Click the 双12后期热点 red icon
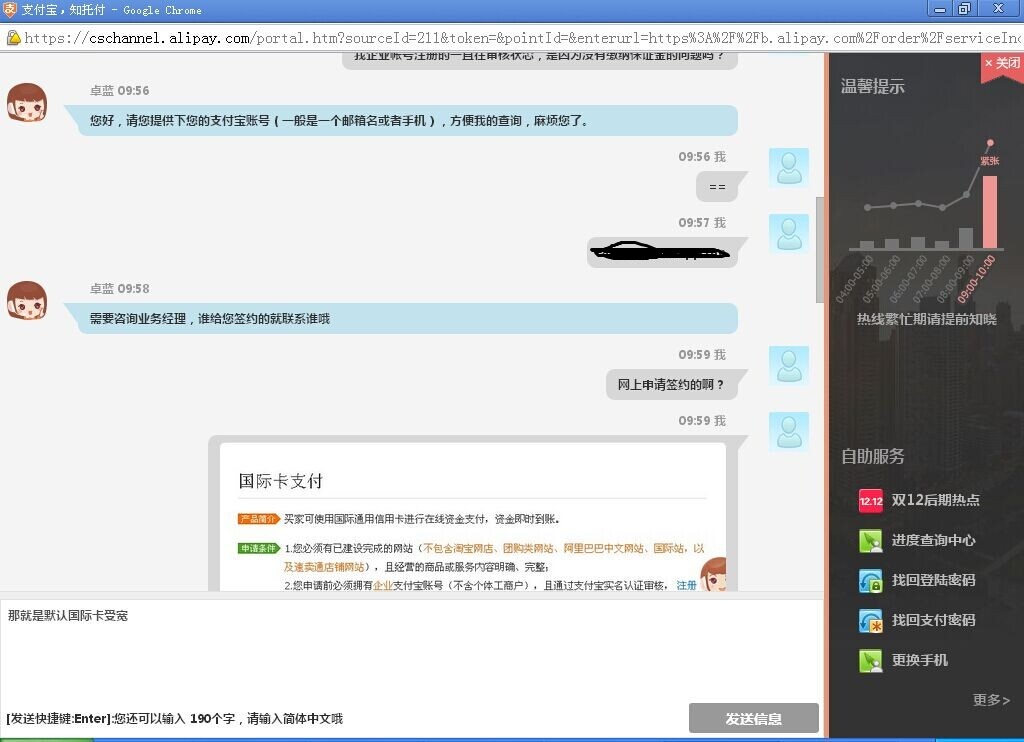This screenshot has width=1024, height=742. 871,500
